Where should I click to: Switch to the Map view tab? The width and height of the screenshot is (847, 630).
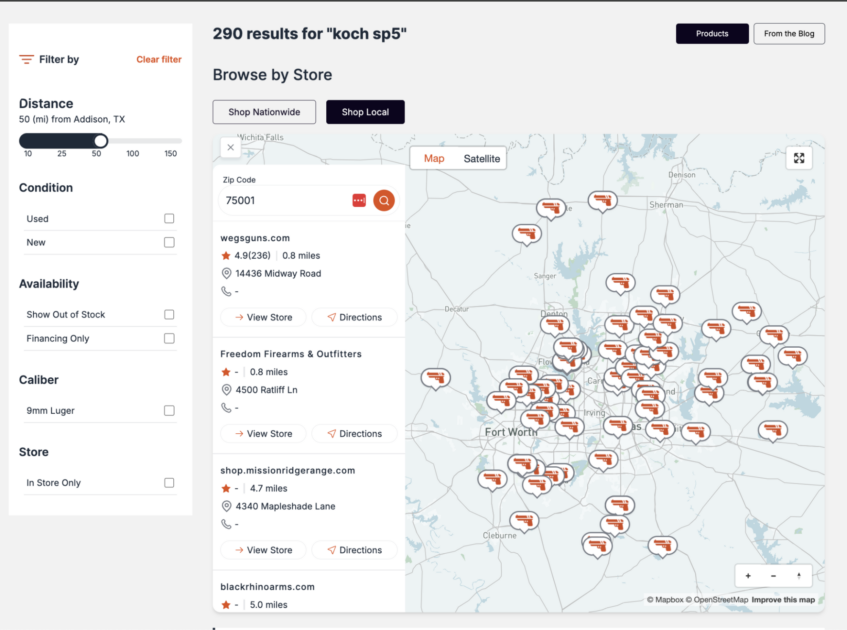coord(434,158)
